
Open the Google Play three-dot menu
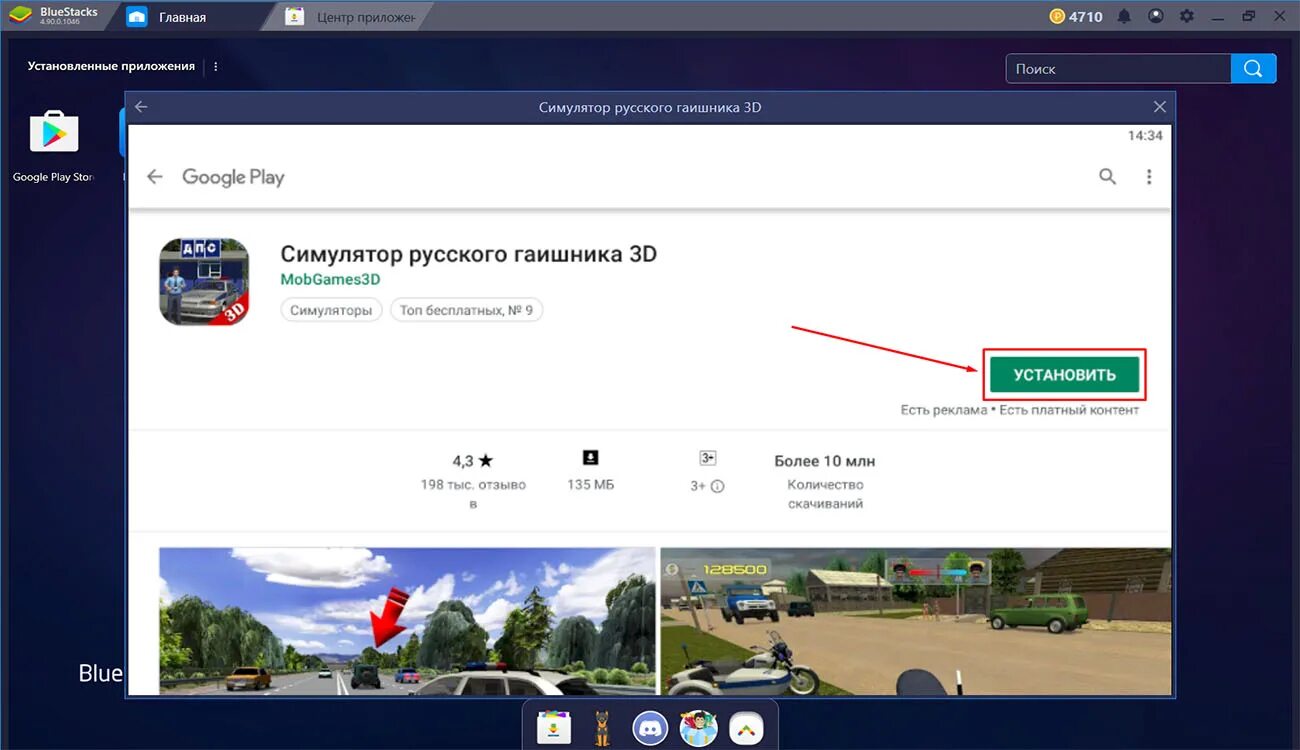pyautogui.click(x=1149, y=177)
